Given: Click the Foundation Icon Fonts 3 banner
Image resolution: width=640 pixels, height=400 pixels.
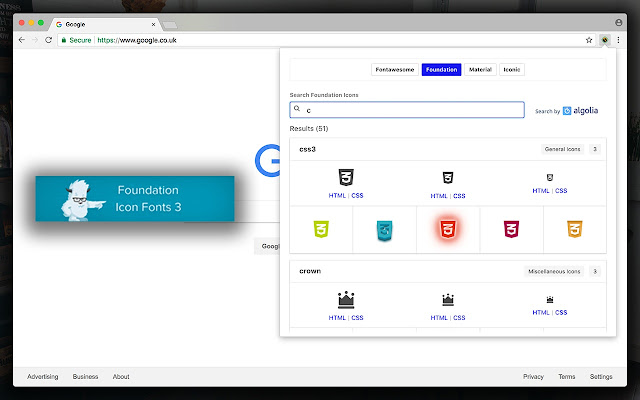Looking at the screenshot, I should click(135, 199).
